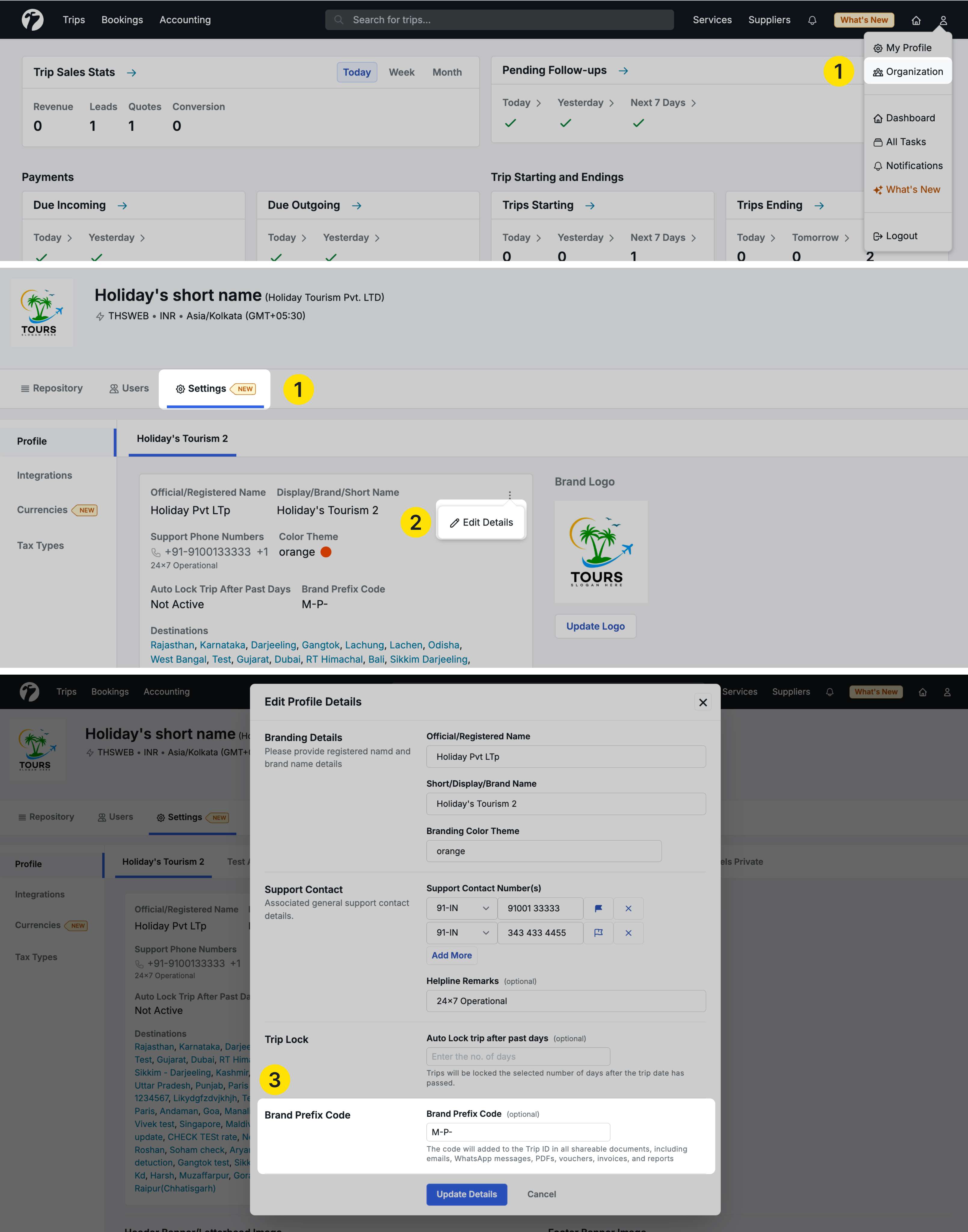Click the three-dot menu on profile card
968x1232 pixels.
pyautogui.click(x=509, y=494)
